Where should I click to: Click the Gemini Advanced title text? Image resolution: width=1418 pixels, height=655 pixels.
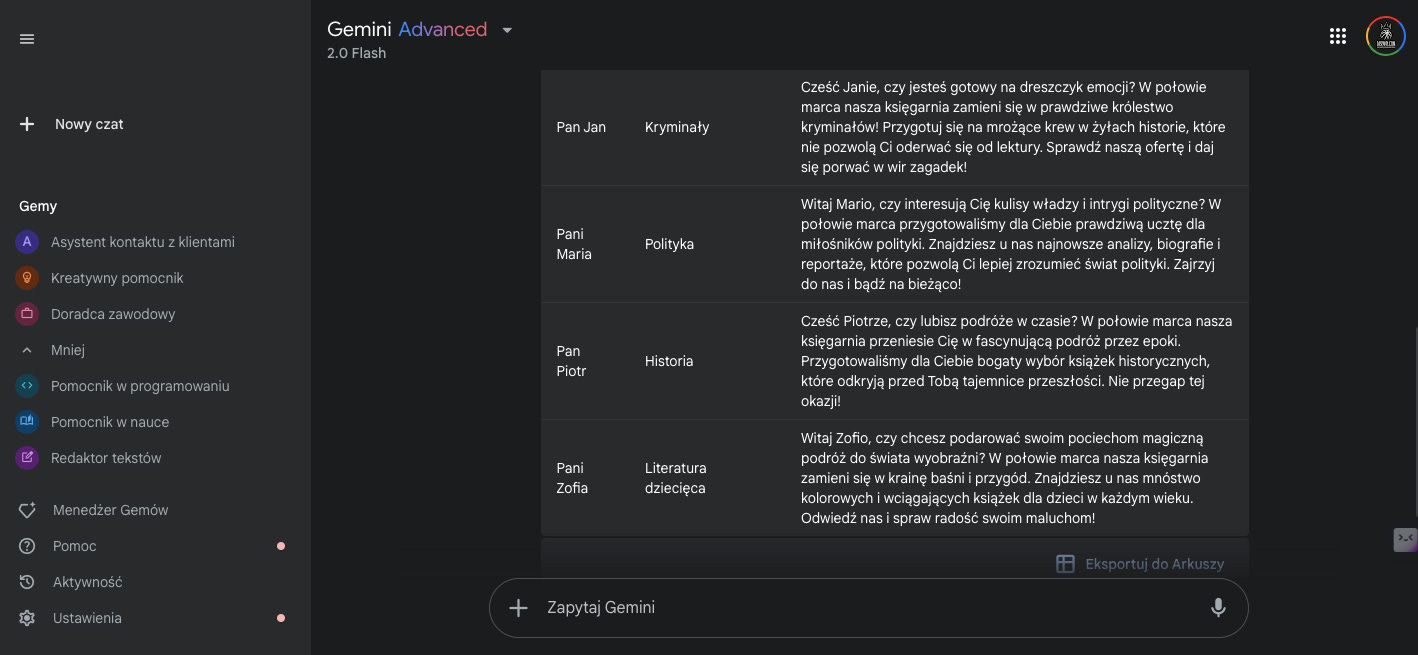(407, 30)
